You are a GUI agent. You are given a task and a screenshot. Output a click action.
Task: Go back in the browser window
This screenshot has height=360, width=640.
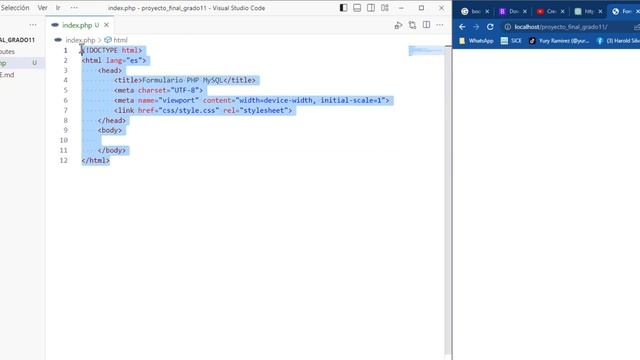click(x=462, y=27)
